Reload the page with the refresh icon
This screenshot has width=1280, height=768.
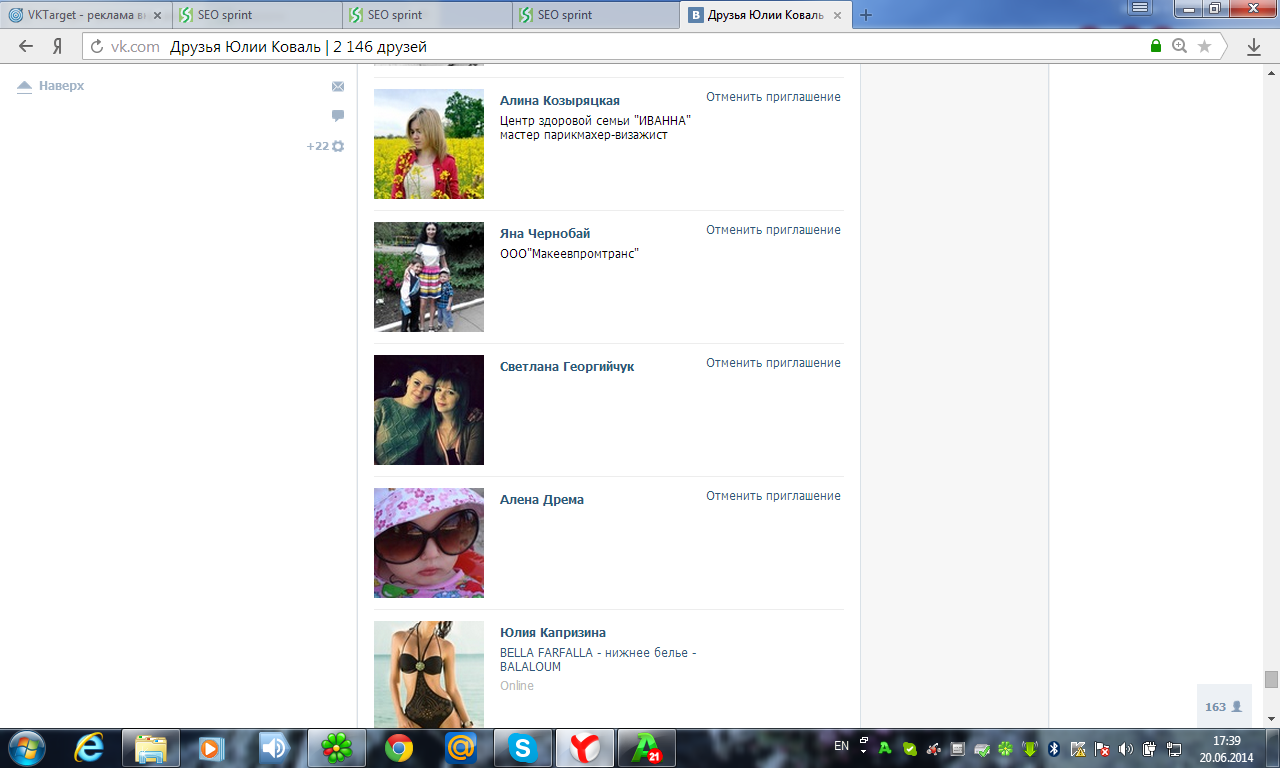(x=97, y=46)
